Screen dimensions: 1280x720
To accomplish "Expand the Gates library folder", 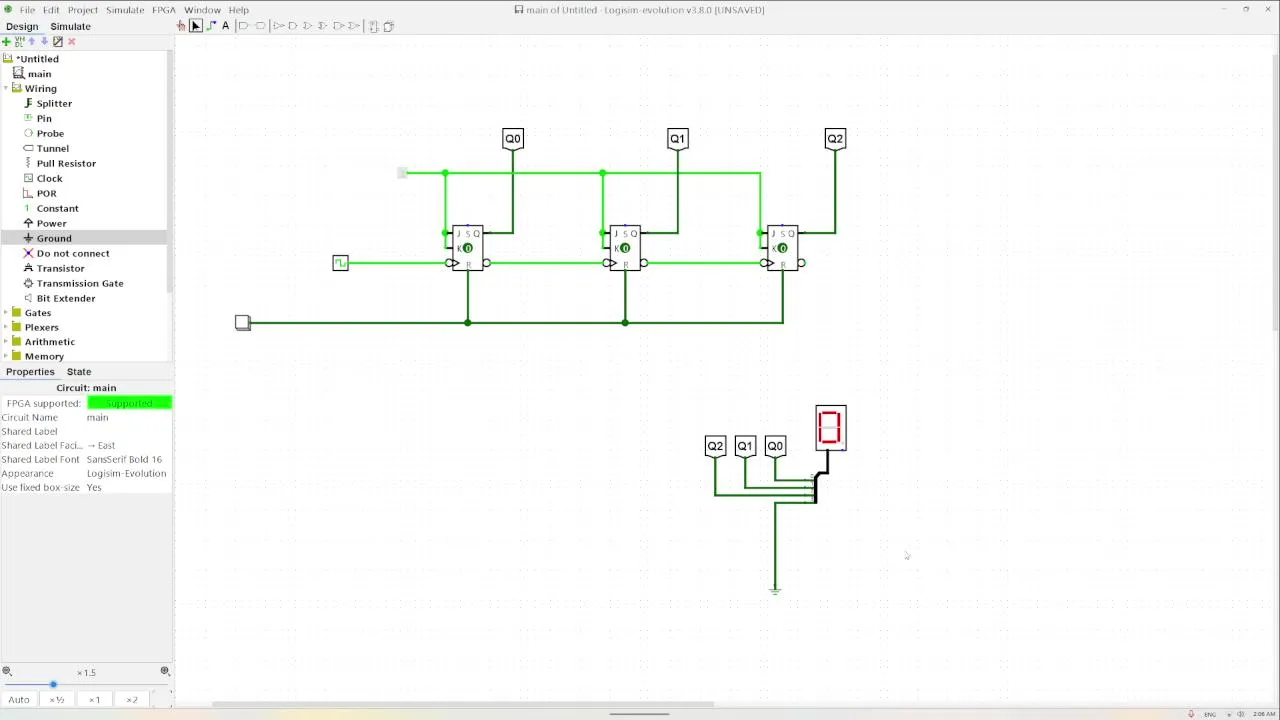I will coord(6,313).
